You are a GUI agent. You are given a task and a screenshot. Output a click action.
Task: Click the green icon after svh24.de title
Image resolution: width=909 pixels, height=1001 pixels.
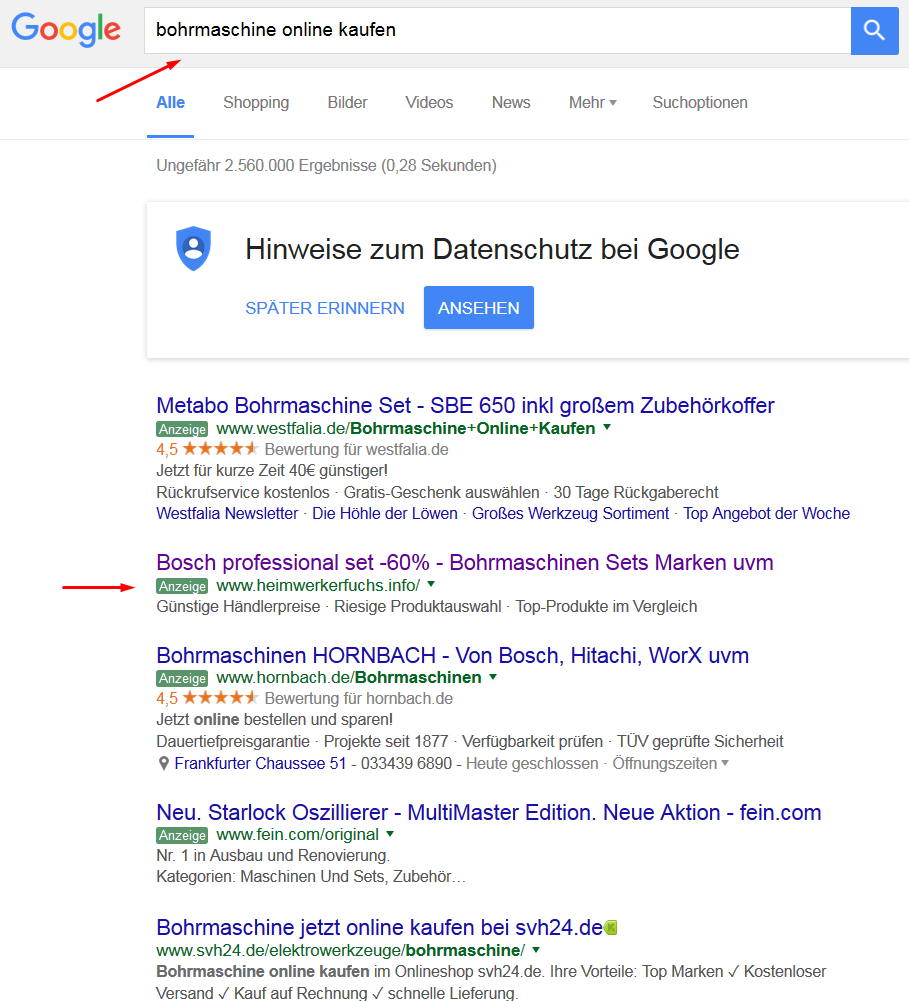click(x=611, y=928)
